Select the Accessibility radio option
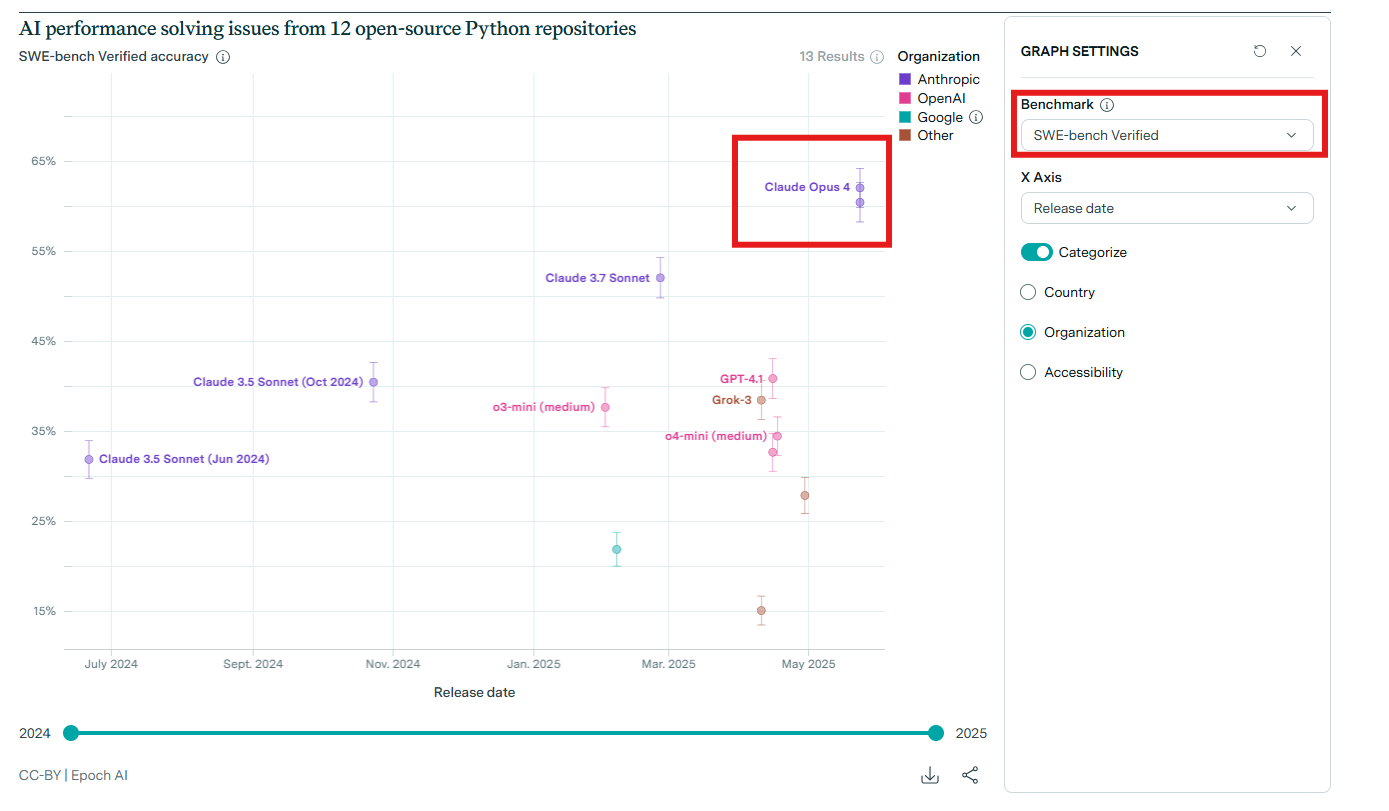Image resolution: width=1389 pixels, height=811 pixels. coord(1028,372)
